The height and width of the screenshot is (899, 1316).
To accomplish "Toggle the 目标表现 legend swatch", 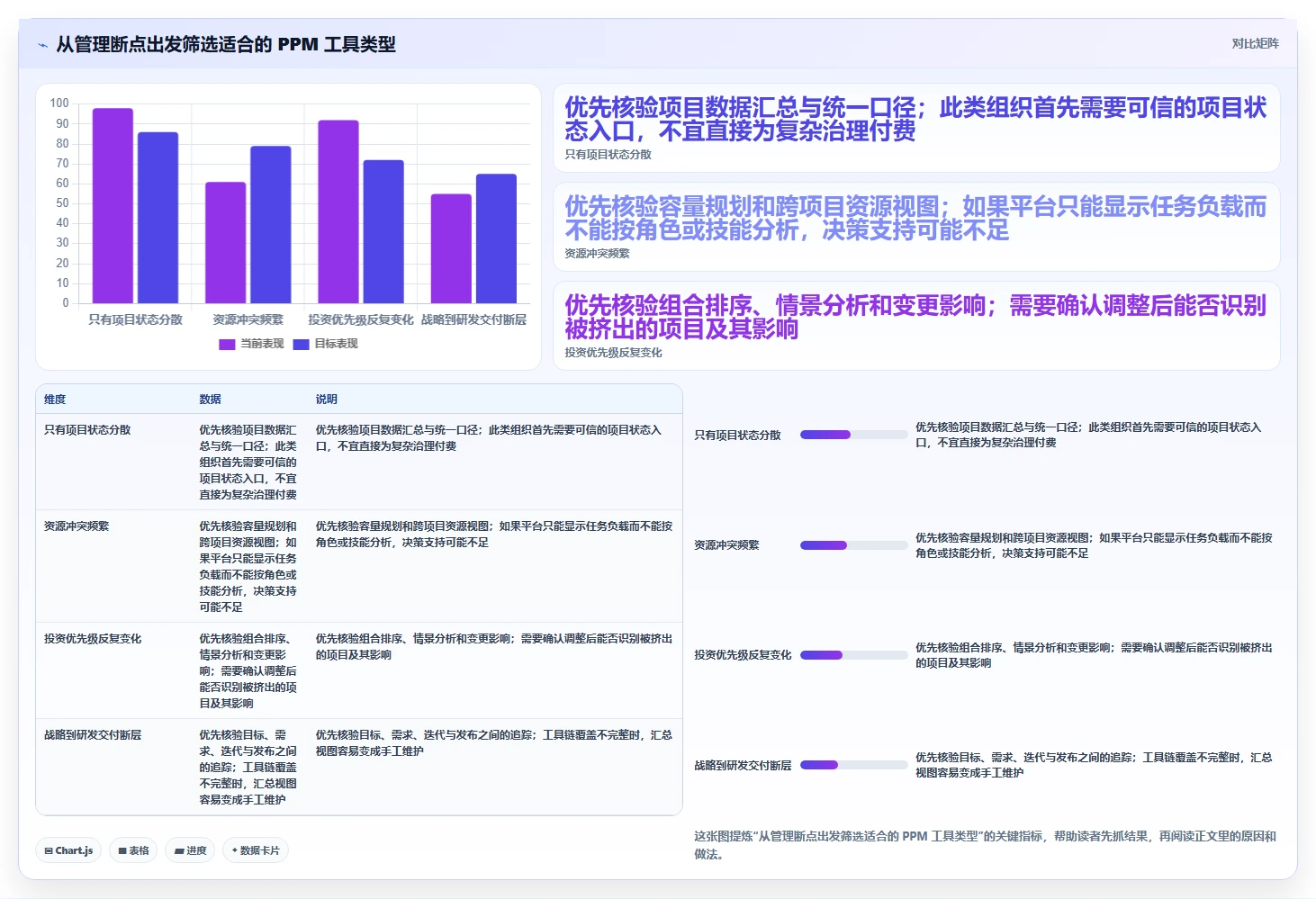I will pos(301,344).
